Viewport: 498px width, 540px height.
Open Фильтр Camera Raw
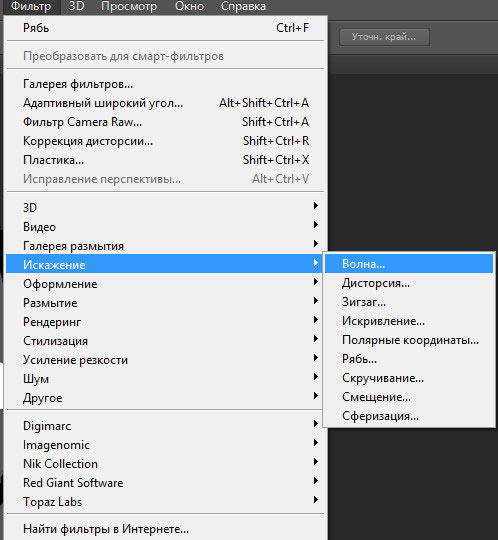click(x=165, y=122)
